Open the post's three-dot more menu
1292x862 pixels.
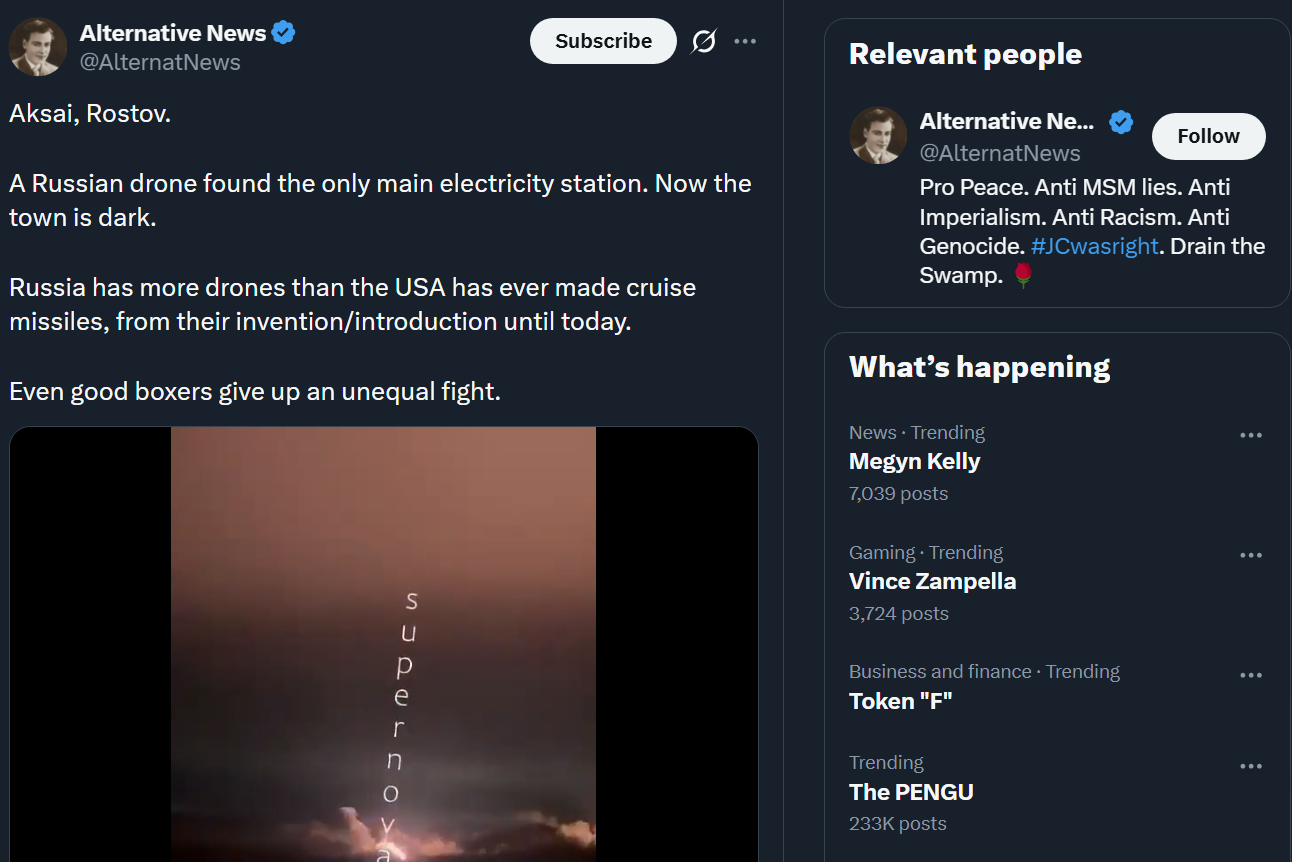pyautogui.click(x=745, y=42)
